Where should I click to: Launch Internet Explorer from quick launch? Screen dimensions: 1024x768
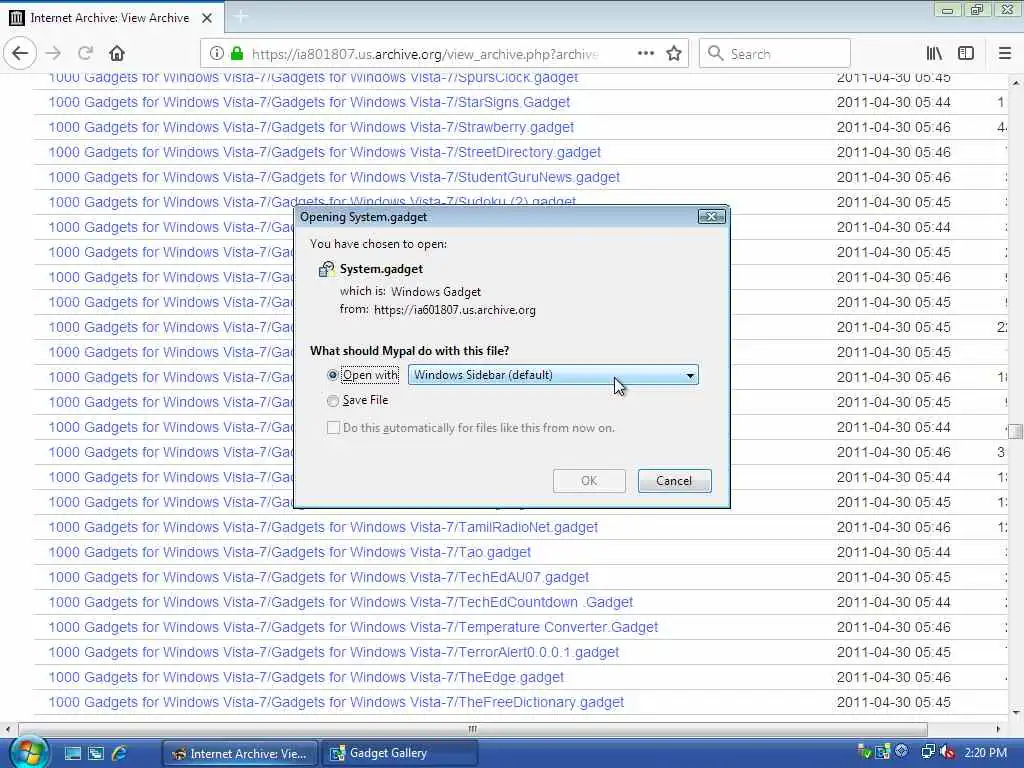pos(120,754)
